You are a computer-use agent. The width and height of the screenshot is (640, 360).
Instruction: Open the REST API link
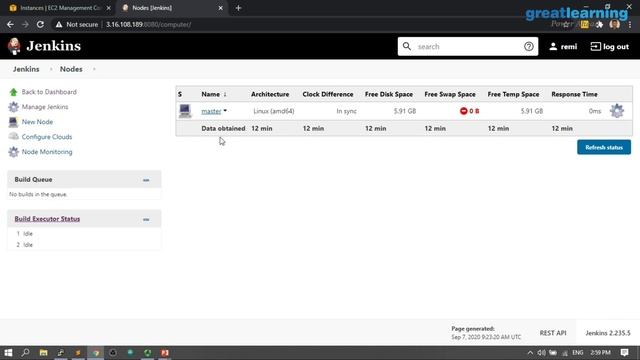(x=553, y=333)
